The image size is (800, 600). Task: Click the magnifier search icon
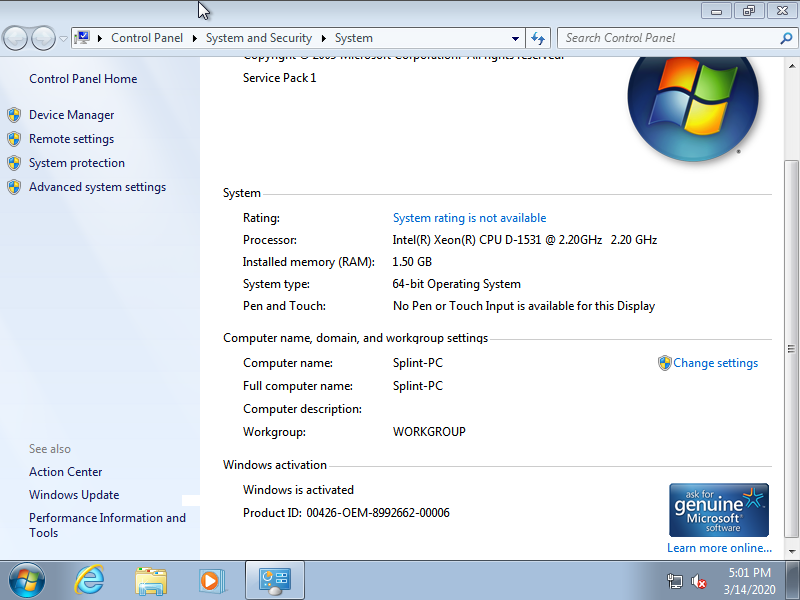coord(786,38)
